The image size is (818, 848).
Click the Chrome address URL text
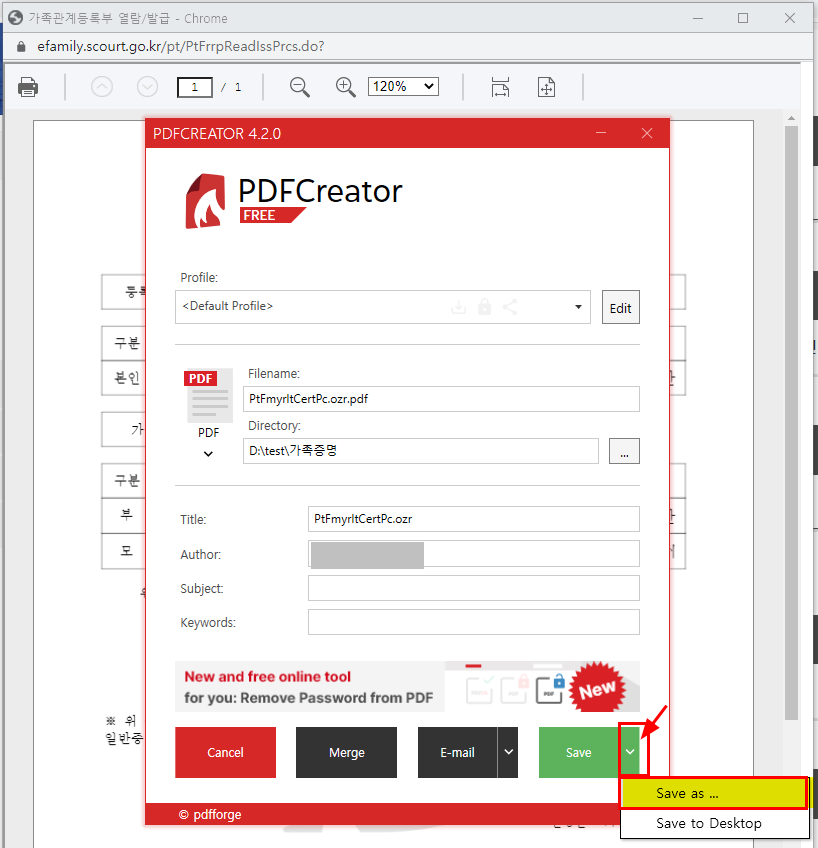coord(181,47)
